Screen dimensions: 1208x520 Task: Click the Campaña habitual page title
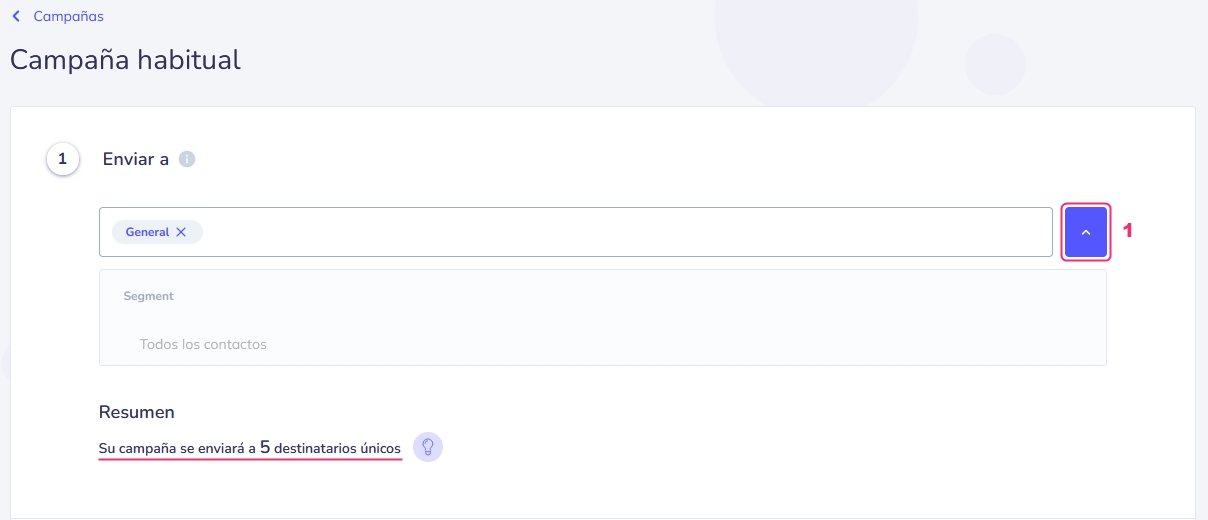(125, 60)
